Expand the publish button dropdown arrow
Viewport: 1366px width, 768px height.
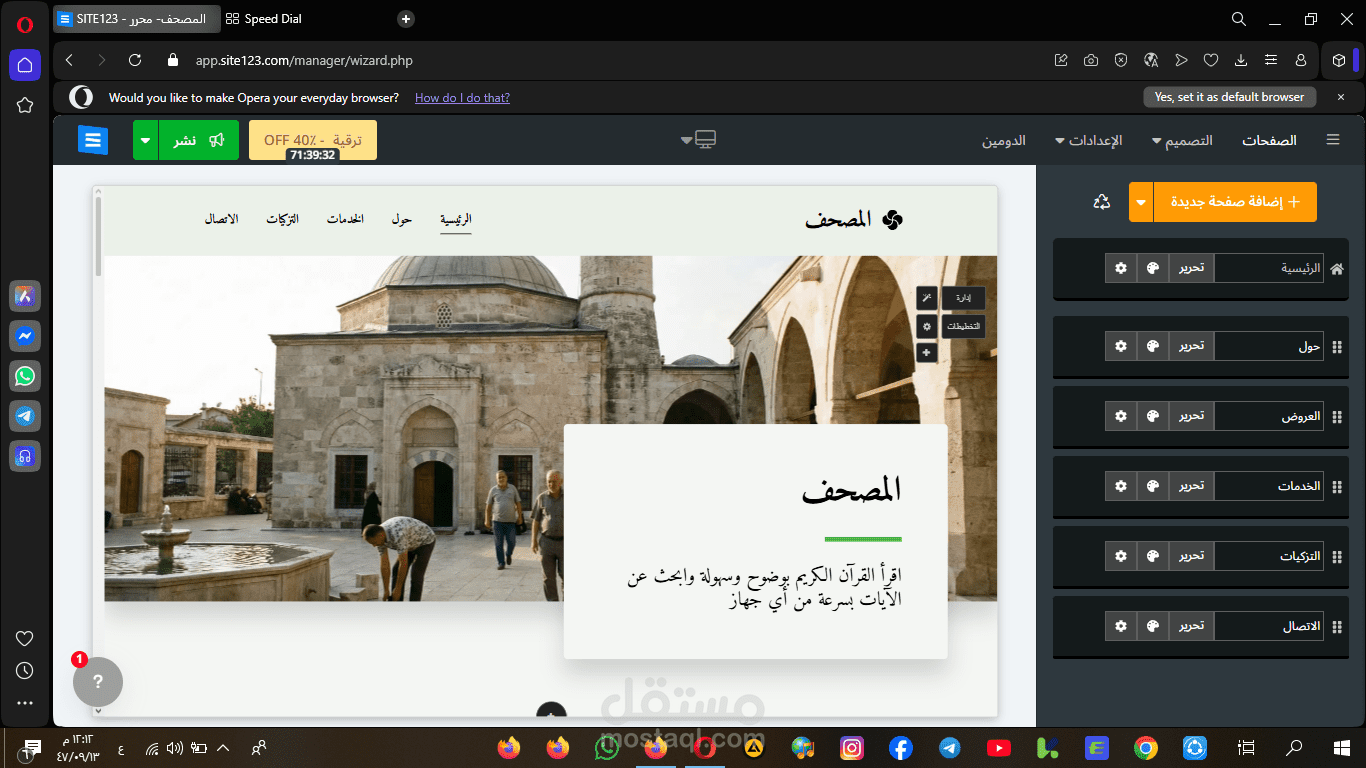146,140
